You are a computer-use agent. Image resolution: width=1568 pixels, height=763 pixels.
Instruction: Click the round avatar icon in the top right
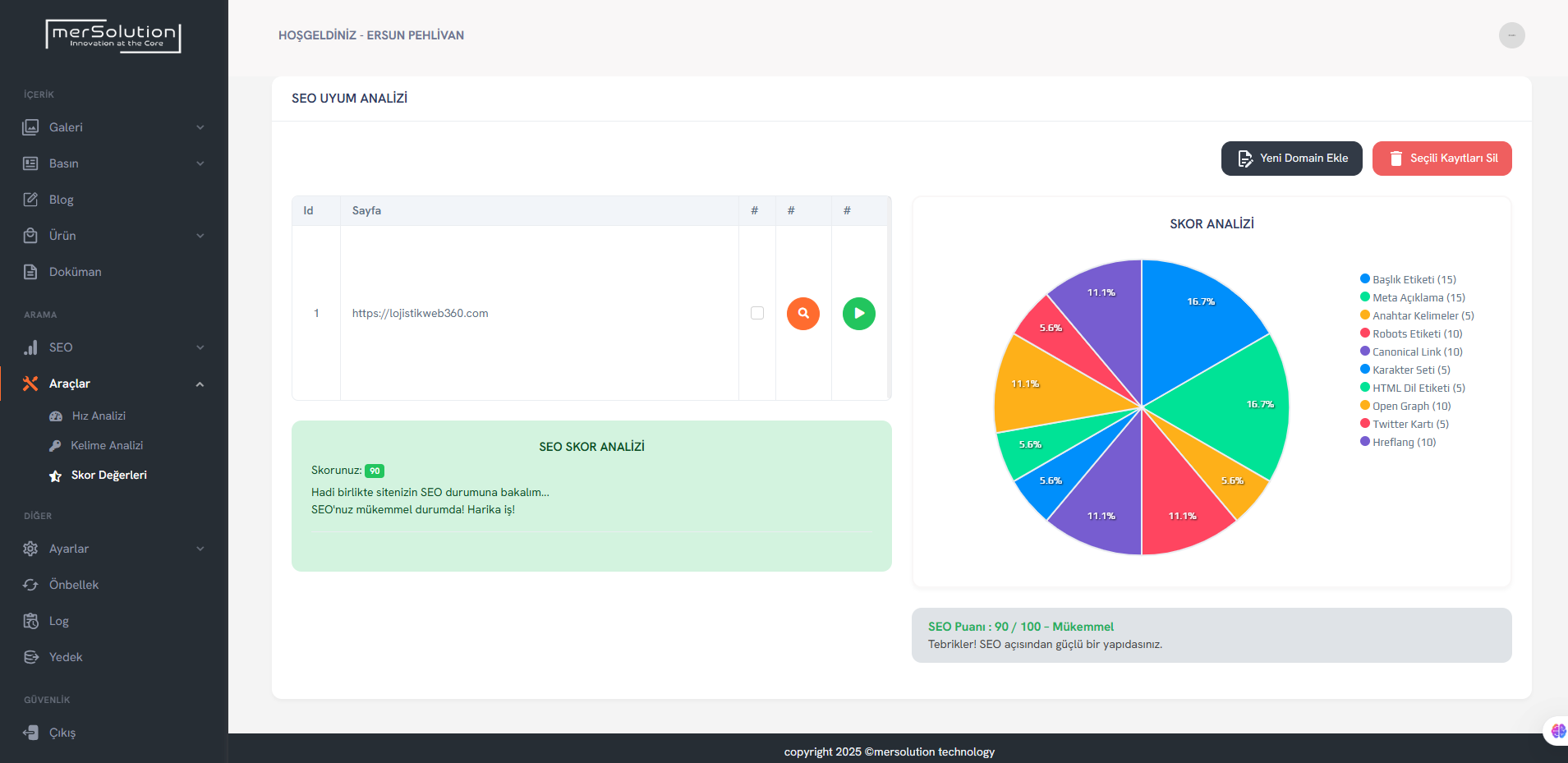click(1511, 35)
